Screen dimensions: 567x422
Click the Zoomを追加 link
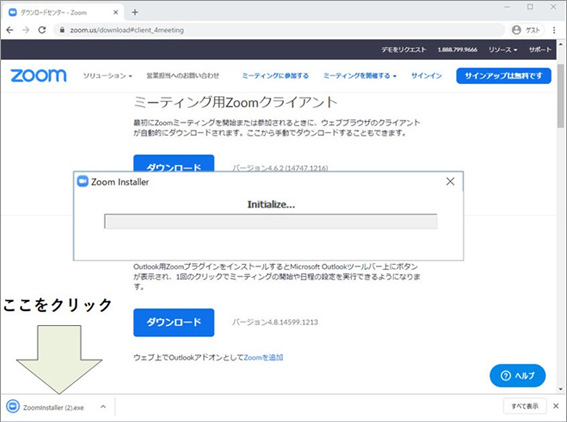click(x=263, y=358)
